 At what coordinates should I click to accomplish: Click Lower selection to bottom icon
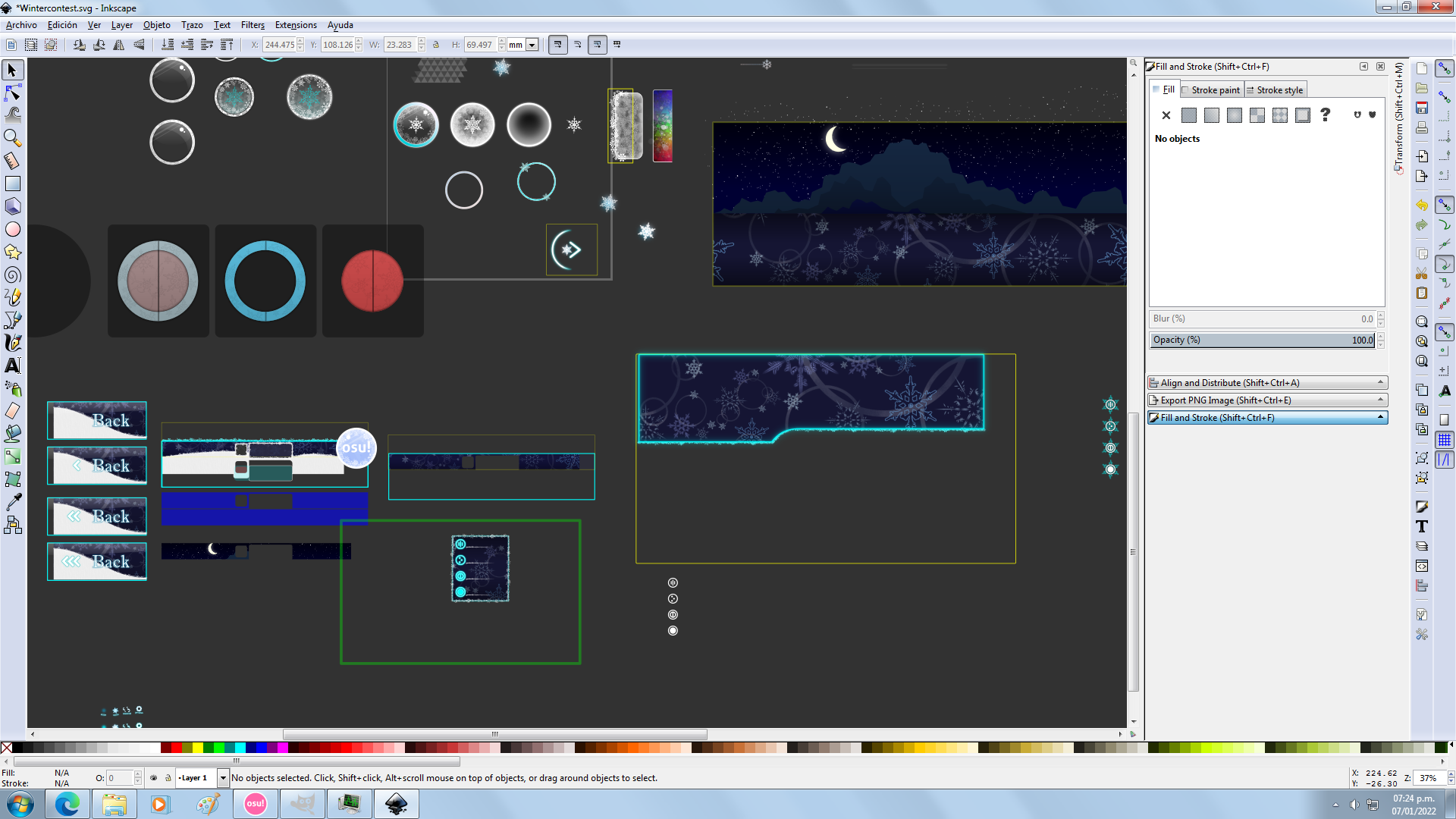pos(168,45)
